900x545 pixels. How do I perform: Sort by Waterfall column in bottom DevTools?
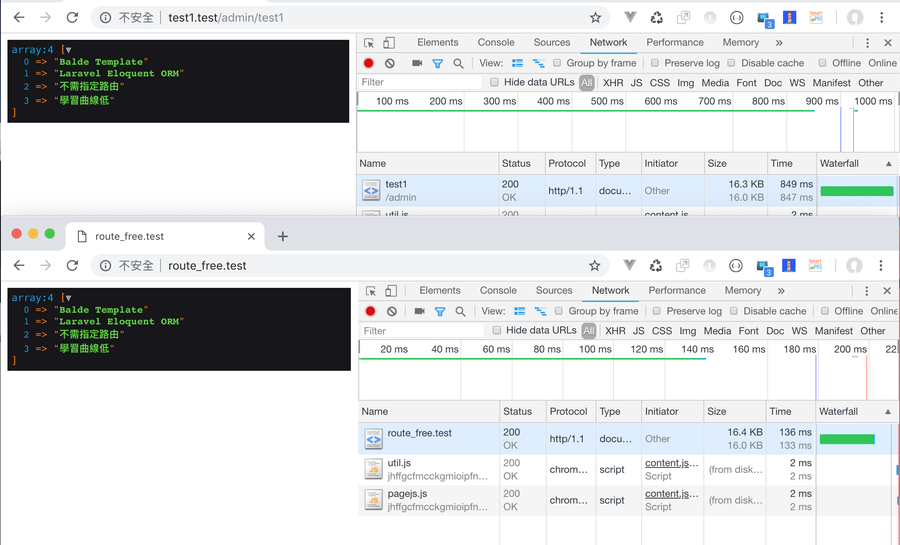coord(856,411)
